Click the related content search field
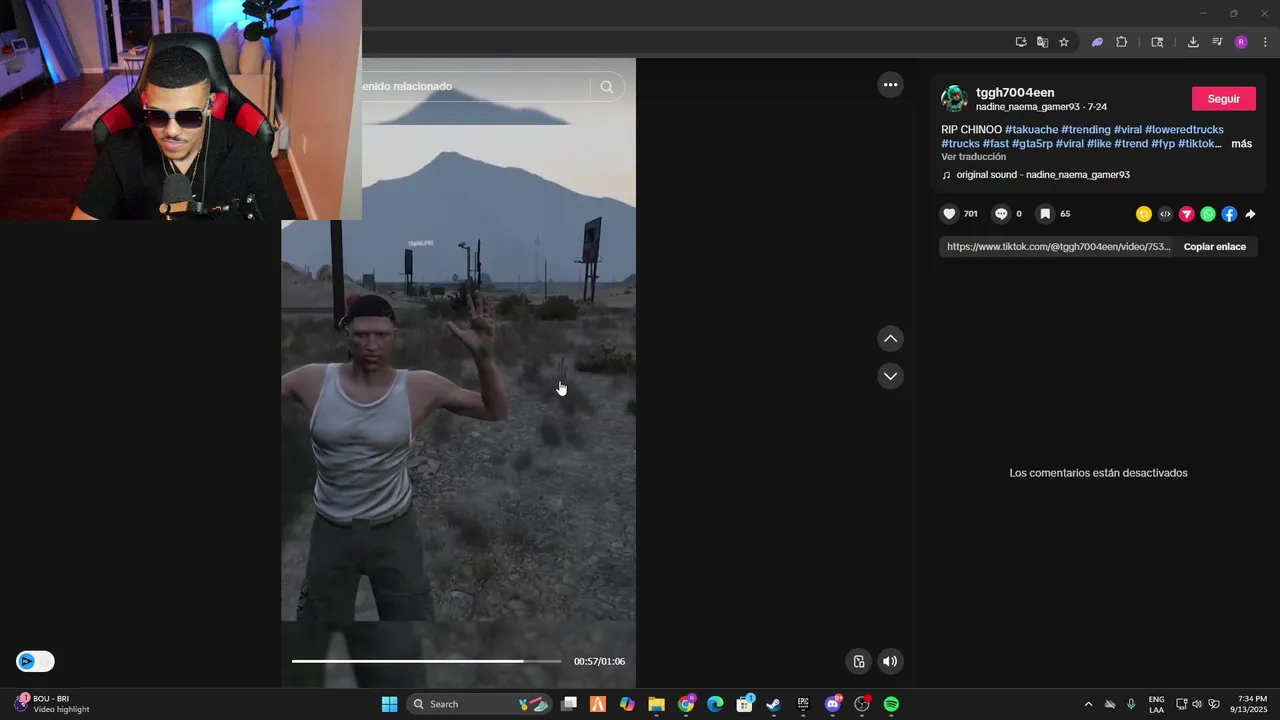The width and height of the screenshot is (1280, 720). [x=475, y=87]
